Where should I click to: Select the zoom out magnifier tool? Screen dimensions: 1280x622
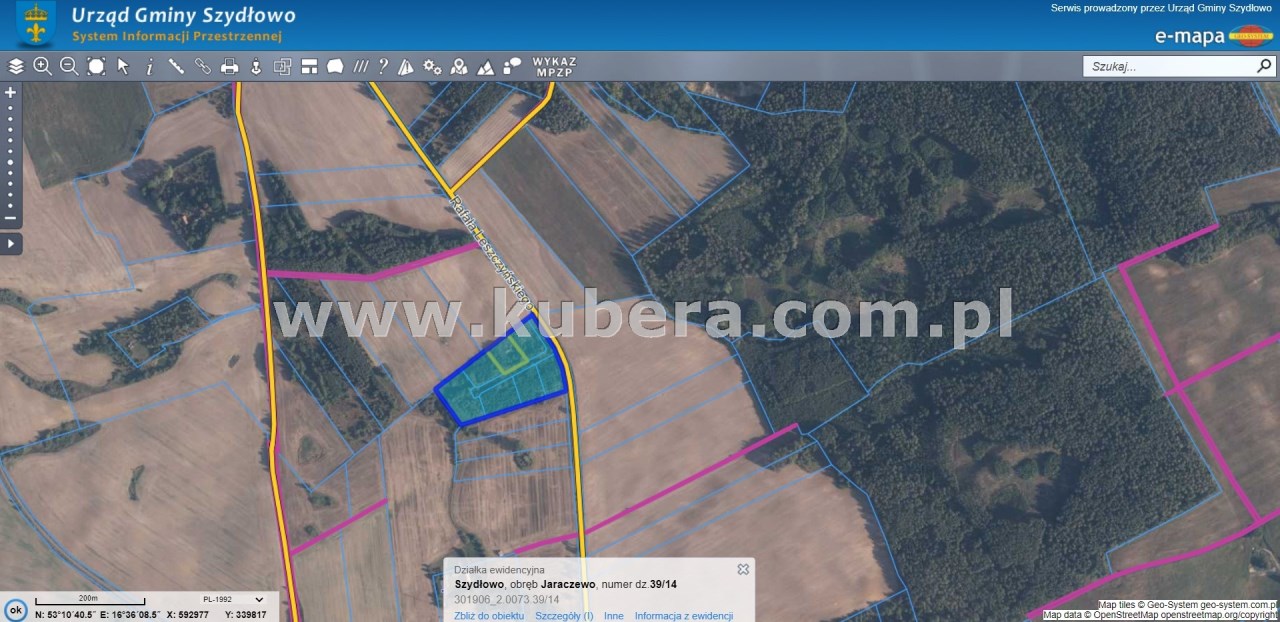coord(69,67)
